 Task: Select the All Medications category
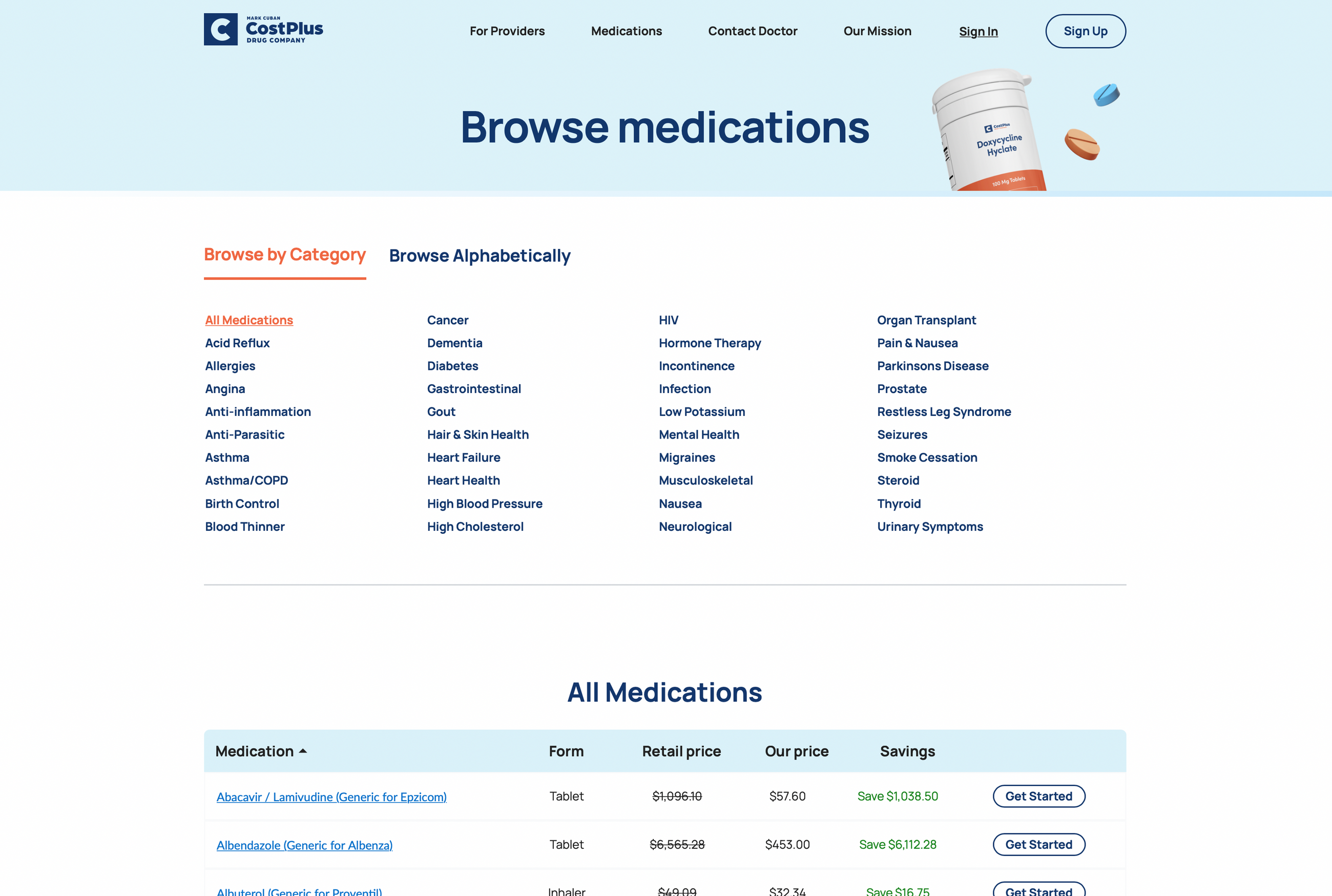coord(248,320)
